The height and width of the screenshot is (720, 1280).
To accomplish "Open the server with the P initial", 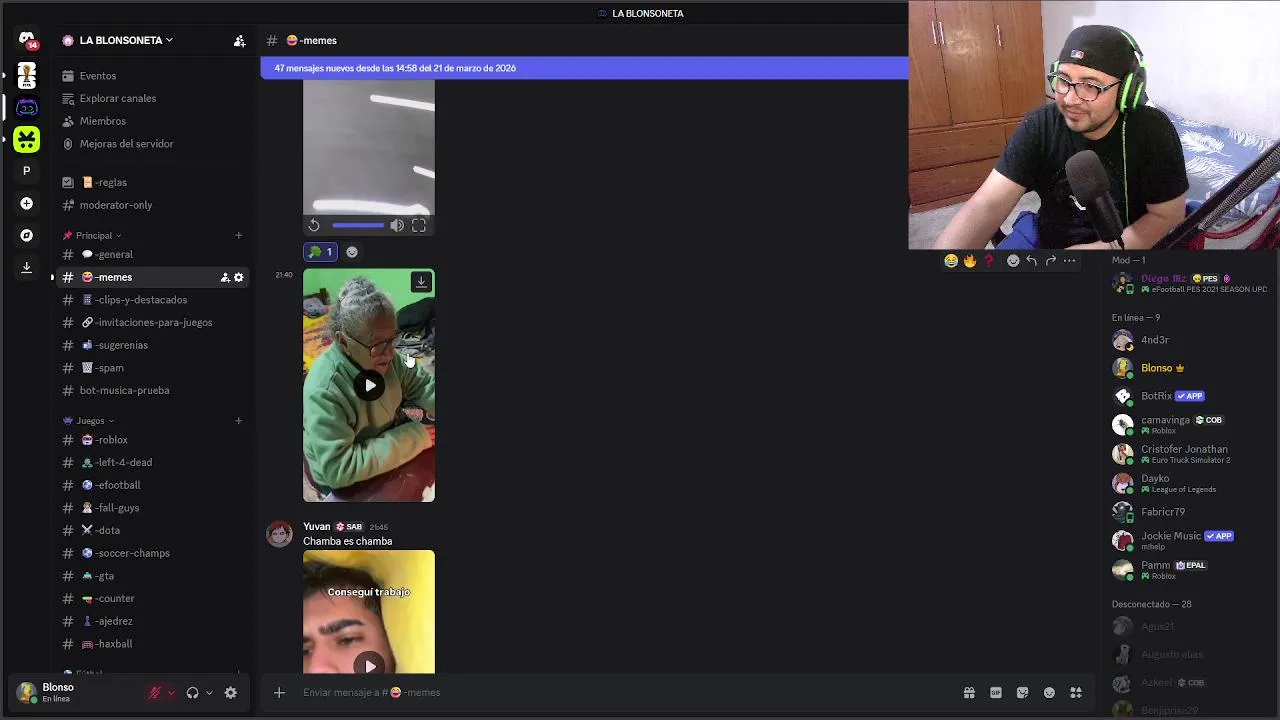I will [x=27, y=171].
